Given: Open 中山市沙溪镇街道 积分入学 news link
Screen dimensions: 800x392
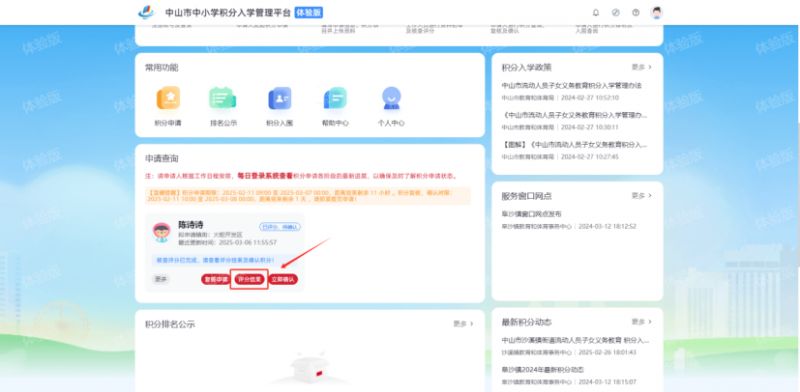Looking at the screenshot, I should pyautogui.click(x=575, y=340).
